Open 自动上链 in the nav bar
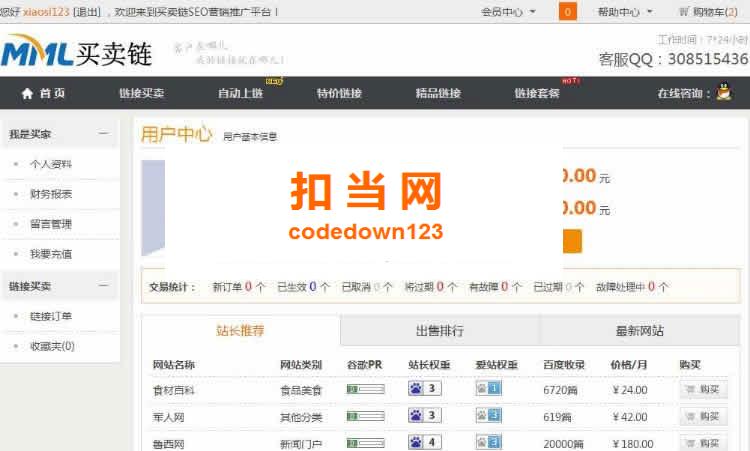This screenshot has height=451, width=750. click(241, 93)
